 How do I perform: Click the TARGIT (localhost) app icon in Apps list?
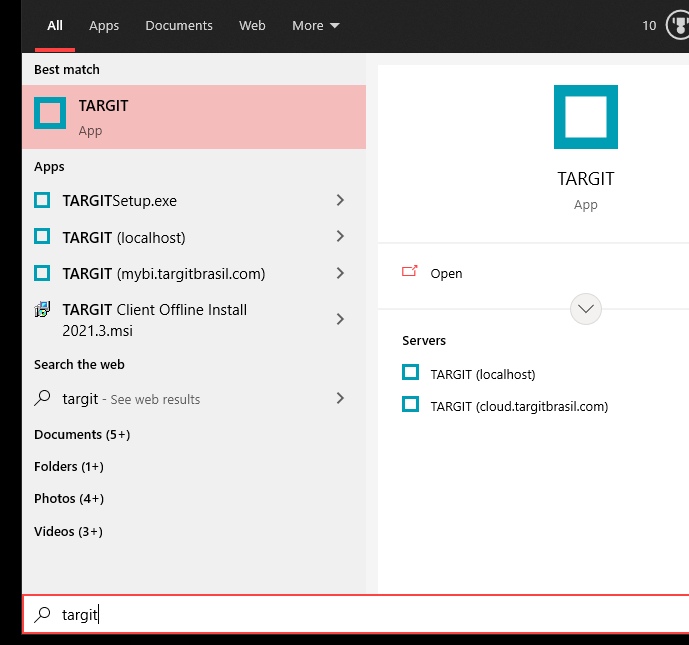pos(42,236)
